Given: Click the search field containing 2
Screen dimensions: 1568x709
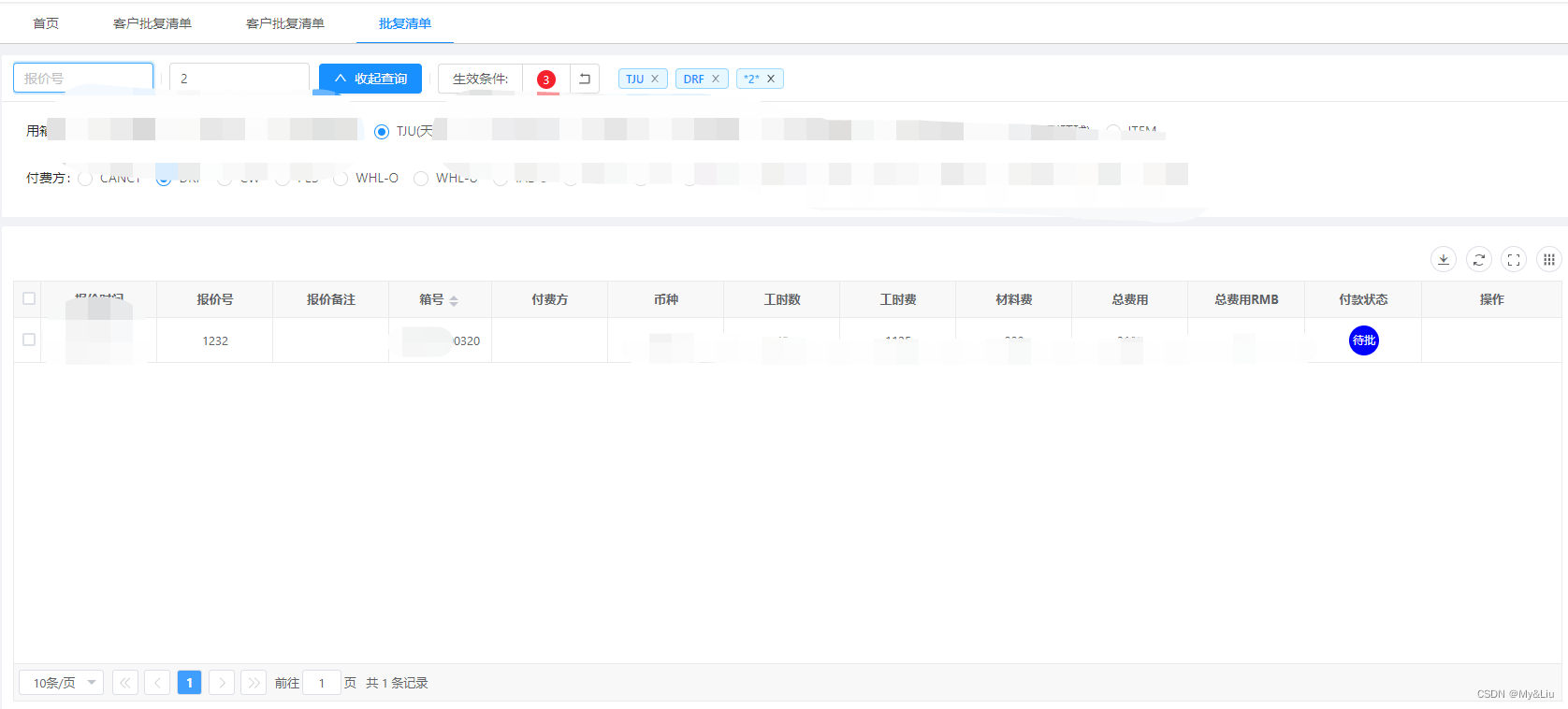Looking at the screenshot, I should pos(240,79).
